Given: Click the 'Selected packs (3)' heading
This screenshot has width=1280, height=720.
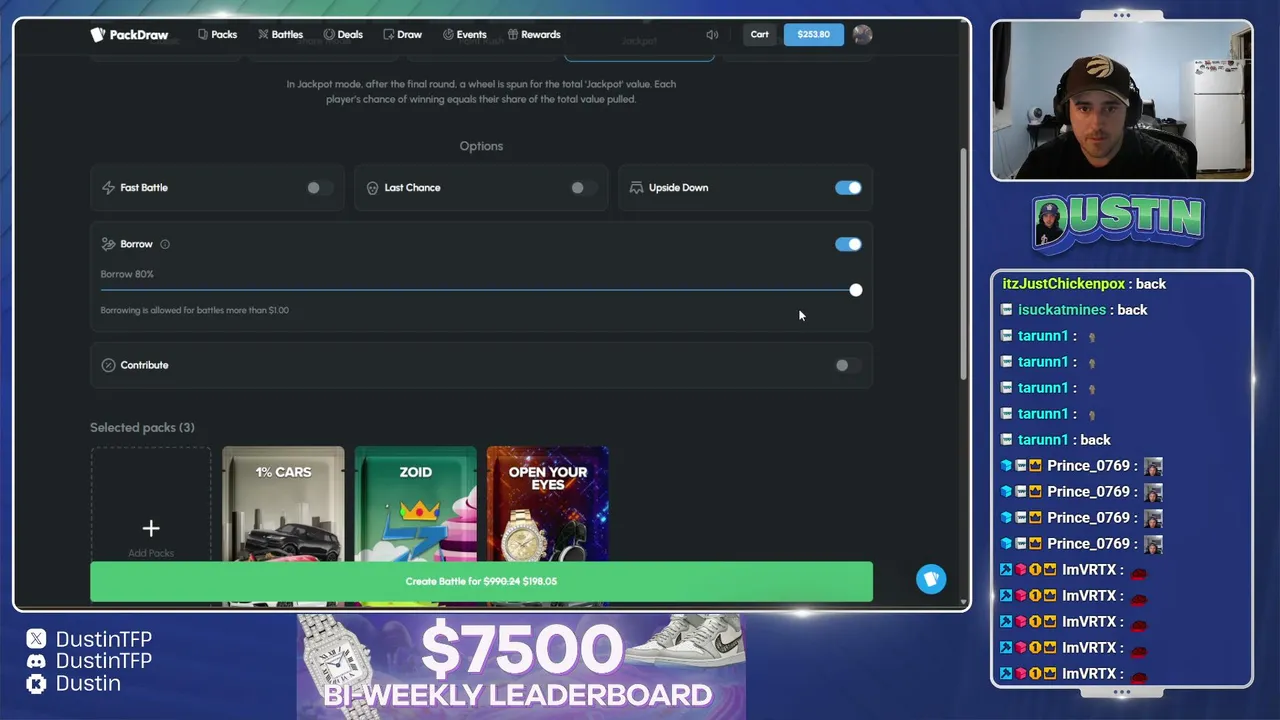Looking at the screenshot, I should (142, 427).
